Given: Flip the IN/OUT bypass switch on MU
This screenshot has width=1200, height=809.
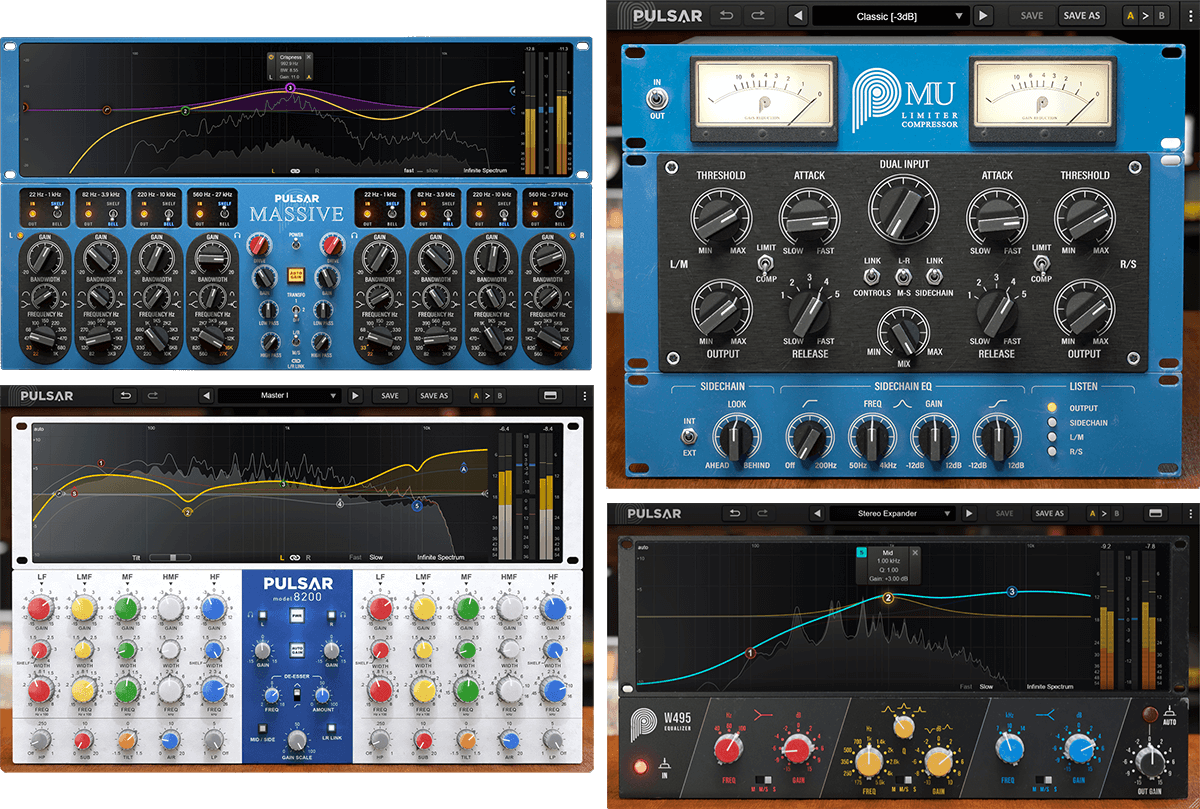Looking at the screenshot, I should pyautogui.click(x=656, y=99).
